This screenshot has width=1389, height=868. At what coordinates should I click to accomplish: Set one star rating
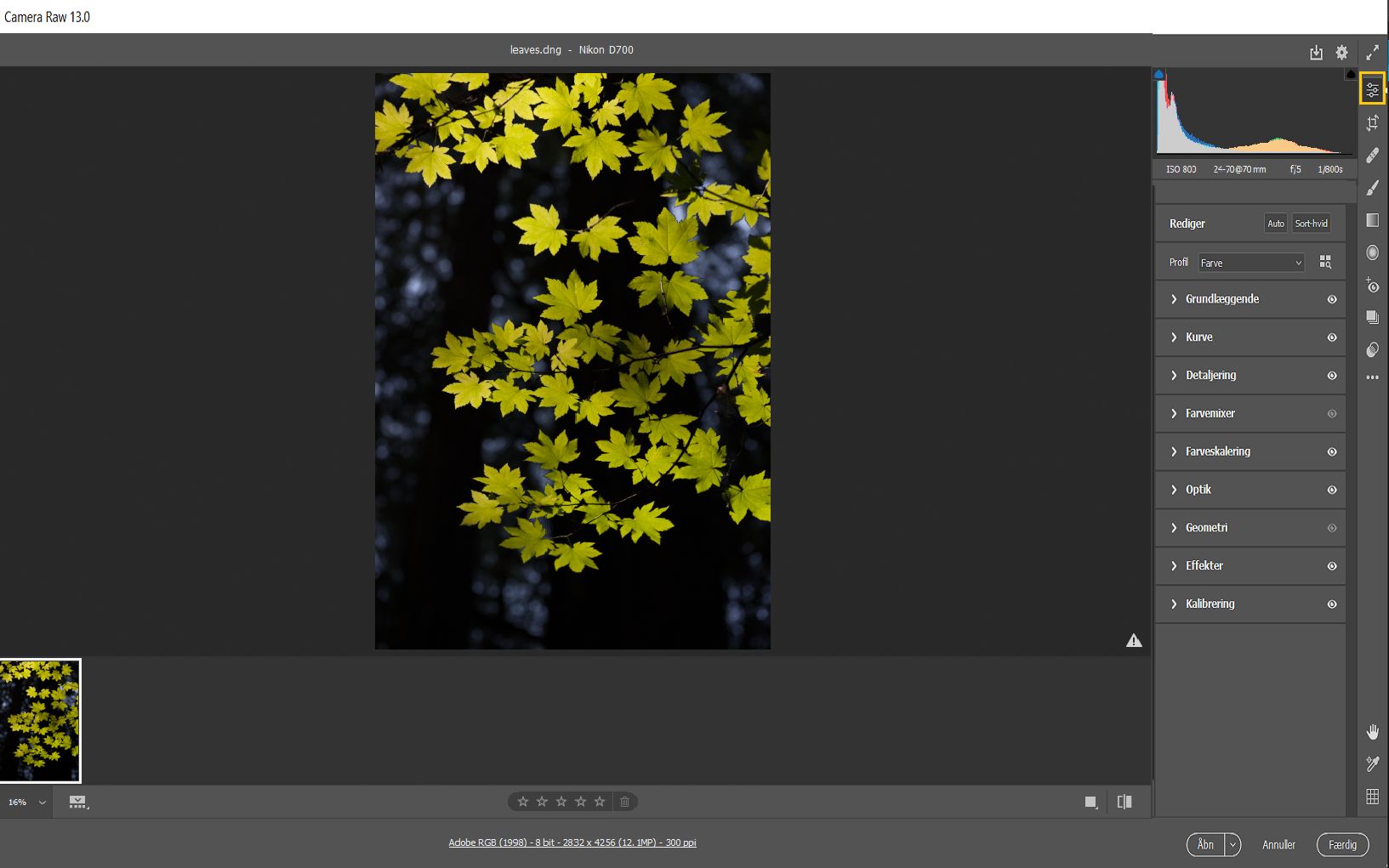coord(523,802)
